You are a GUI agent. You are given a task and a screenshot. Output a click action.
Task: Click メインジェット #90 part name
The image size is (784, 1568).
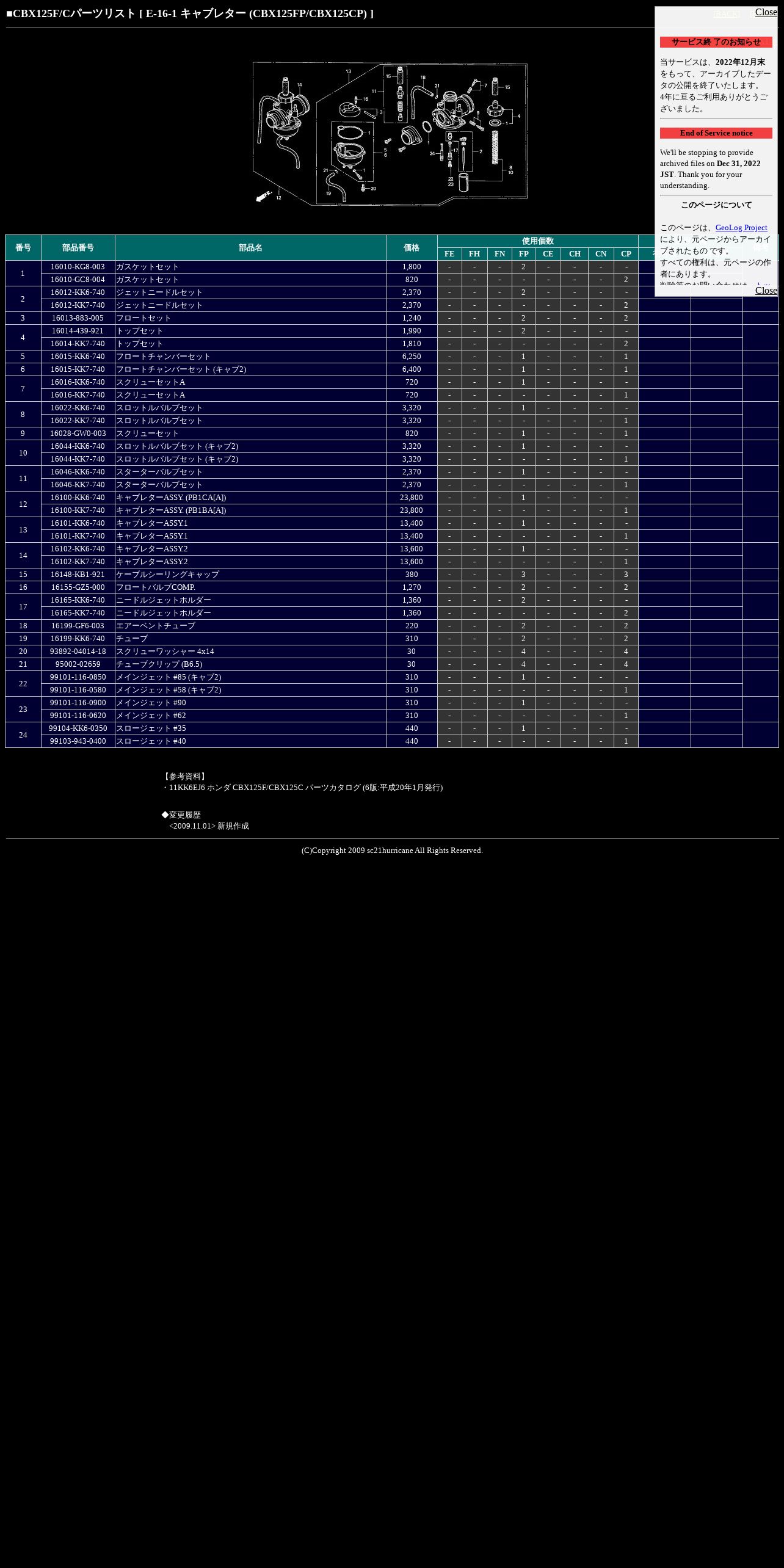click(x=151, y=703)
